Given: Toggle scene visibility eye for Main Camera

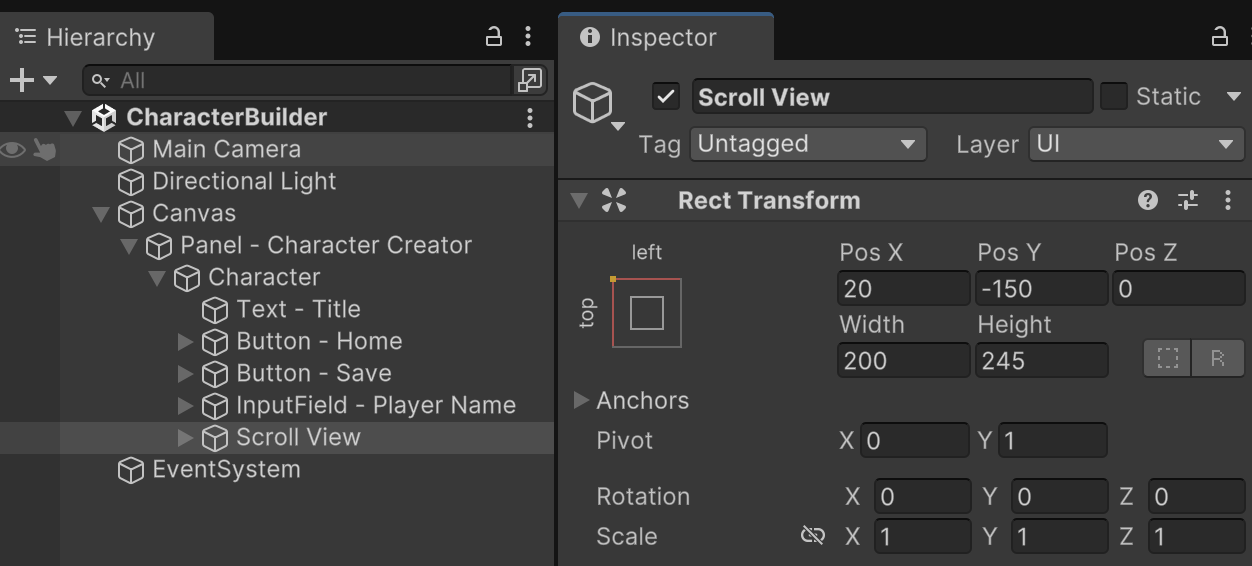Looking at the screenshot, I should (x=13, y=149).
